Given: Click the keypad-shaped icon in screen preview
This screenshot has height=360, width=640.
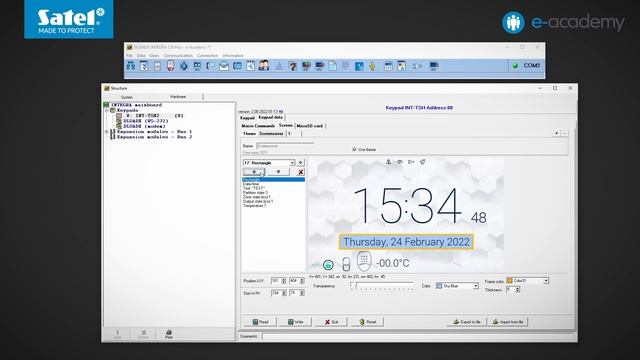Looking at the screenshot, I should 364,261.
